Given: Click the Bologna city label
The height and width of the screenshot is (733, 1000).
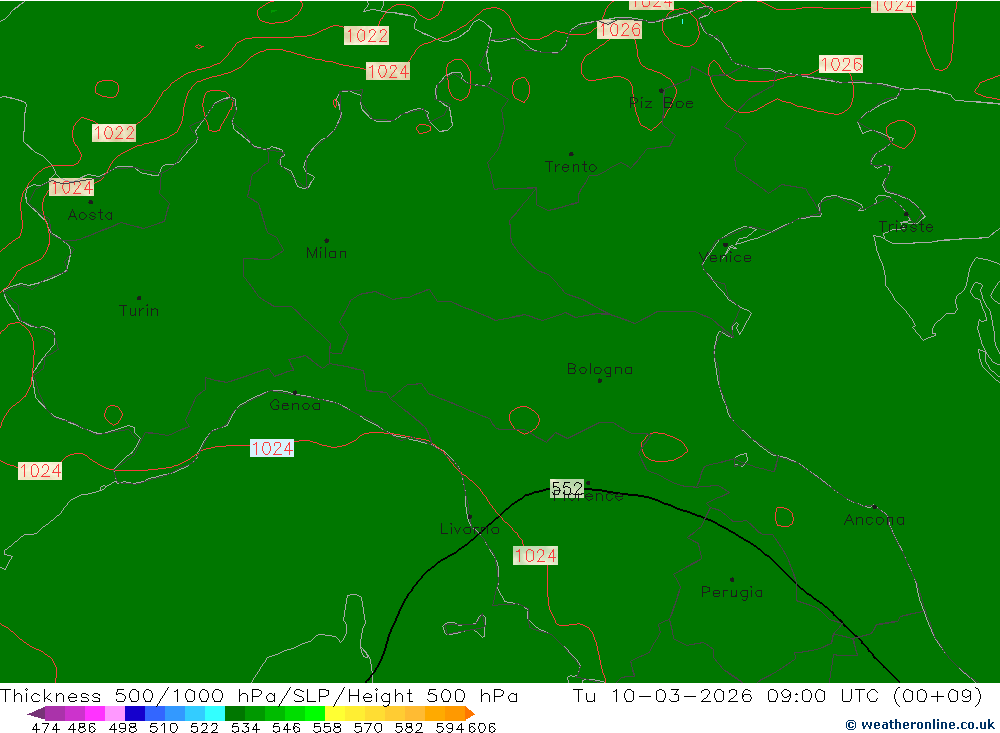Looking at the screenshot, I should tap(600, 369).
